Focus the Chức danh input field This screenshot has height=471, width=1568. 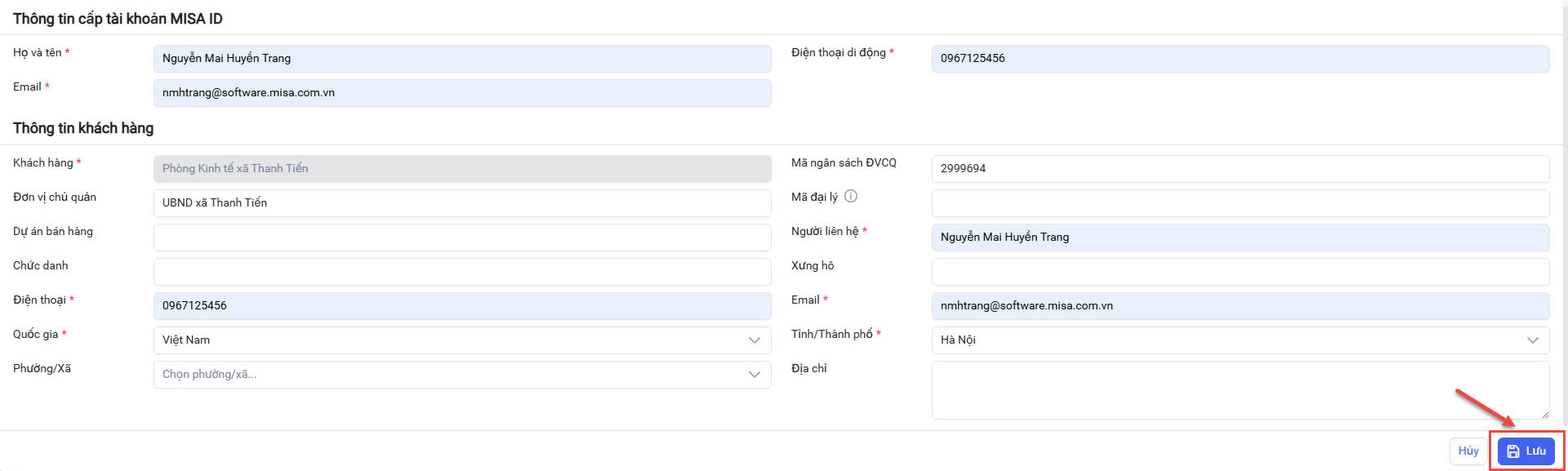coord(461,272)
